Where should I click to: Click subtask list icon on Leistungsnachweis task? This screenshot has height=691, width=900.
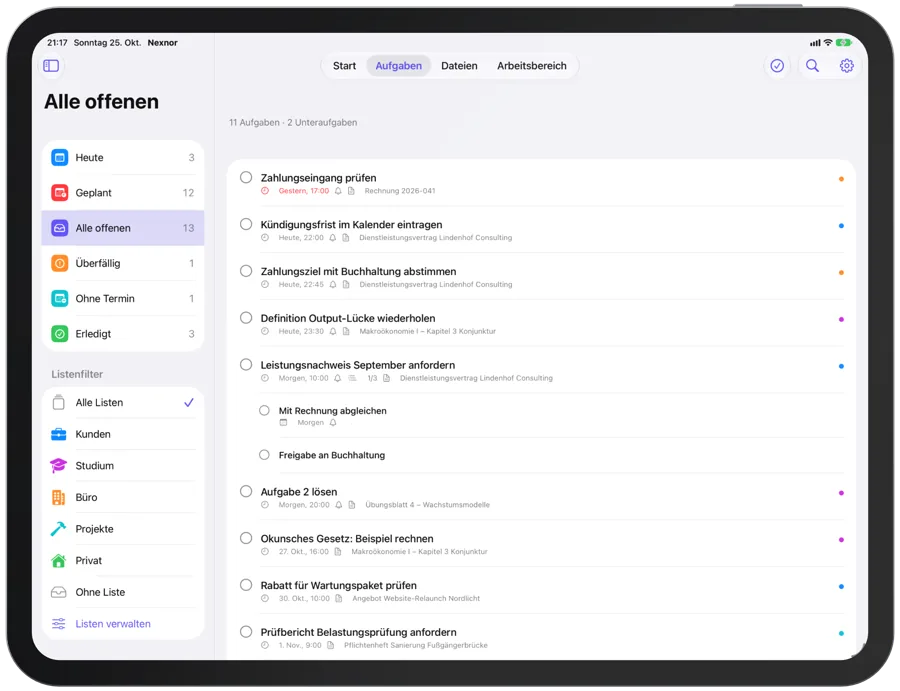[x=353, y=378]
